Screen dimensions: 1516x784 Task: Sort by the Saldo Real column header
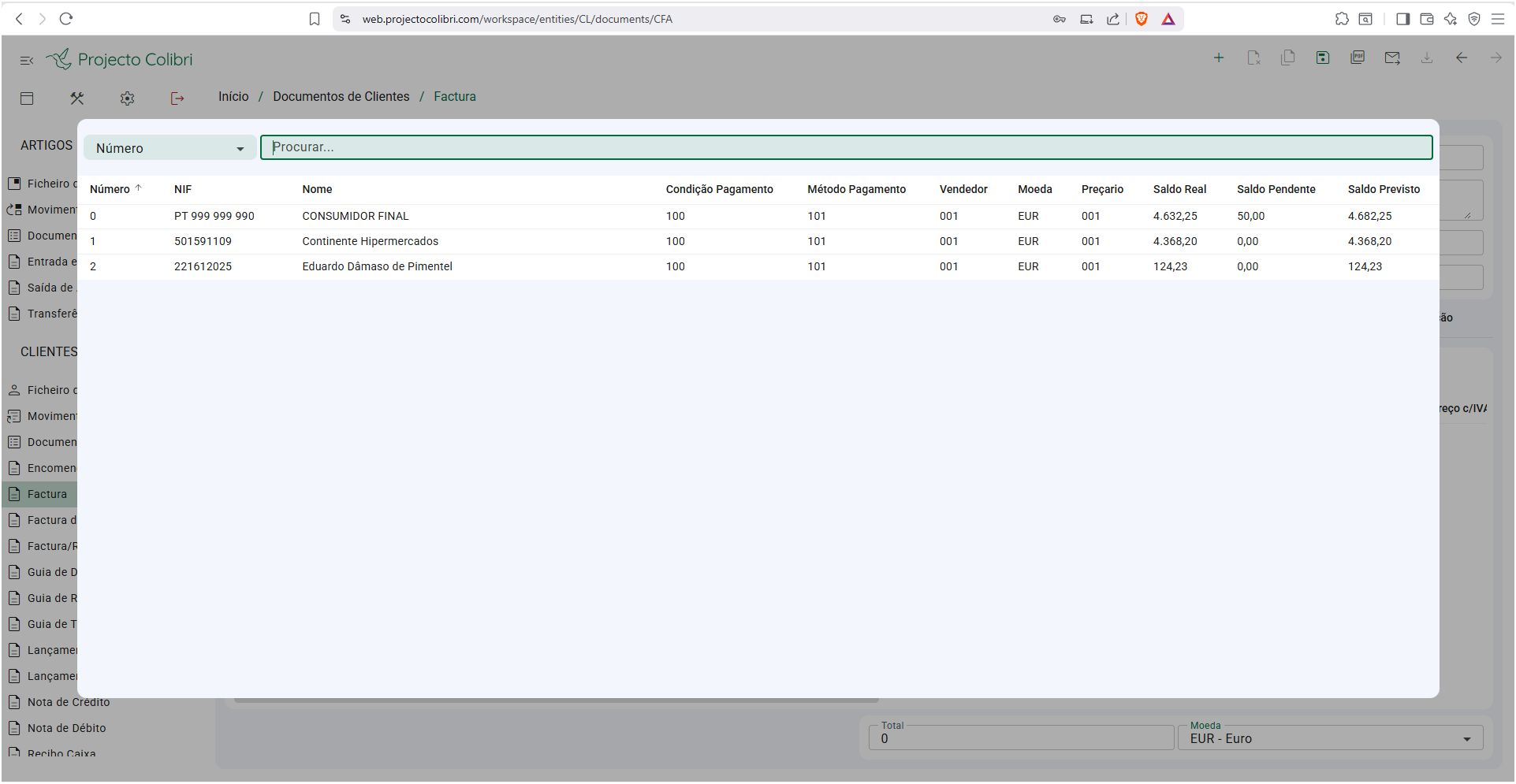[x=1179, y=189]
